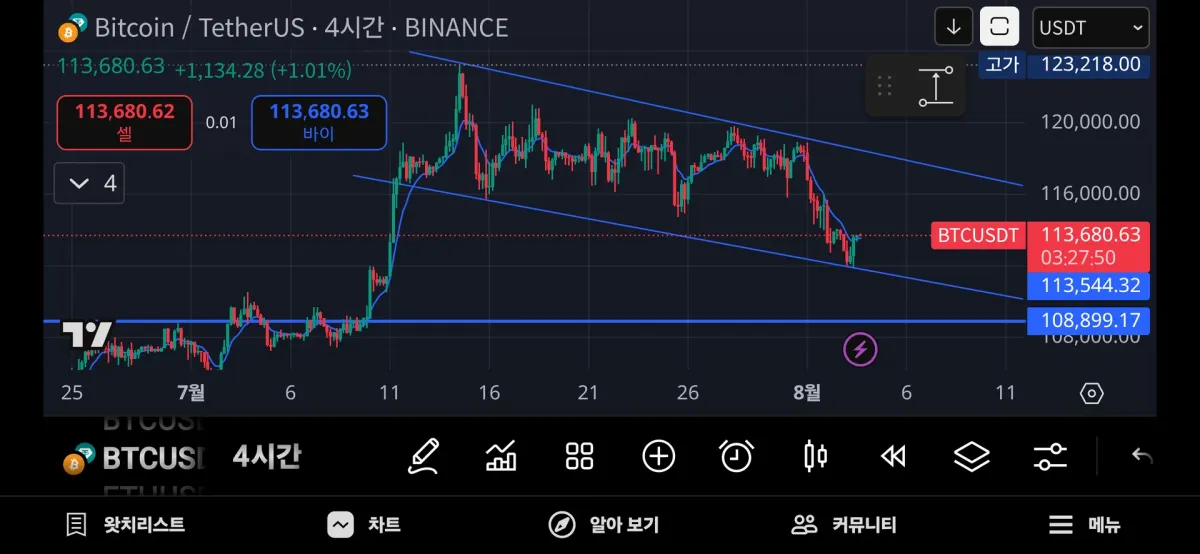
Task: Toggle the chart mode square button
Action: pos(999,27)
